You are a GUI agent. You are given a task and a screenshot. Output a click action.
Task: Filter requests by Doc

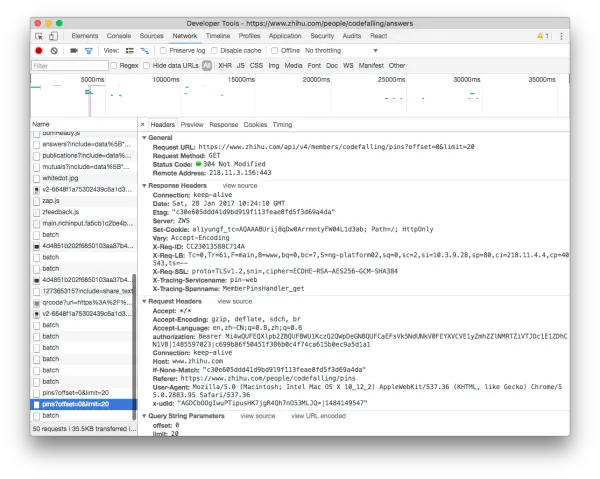pyautogui.click(x=332, y=65)
